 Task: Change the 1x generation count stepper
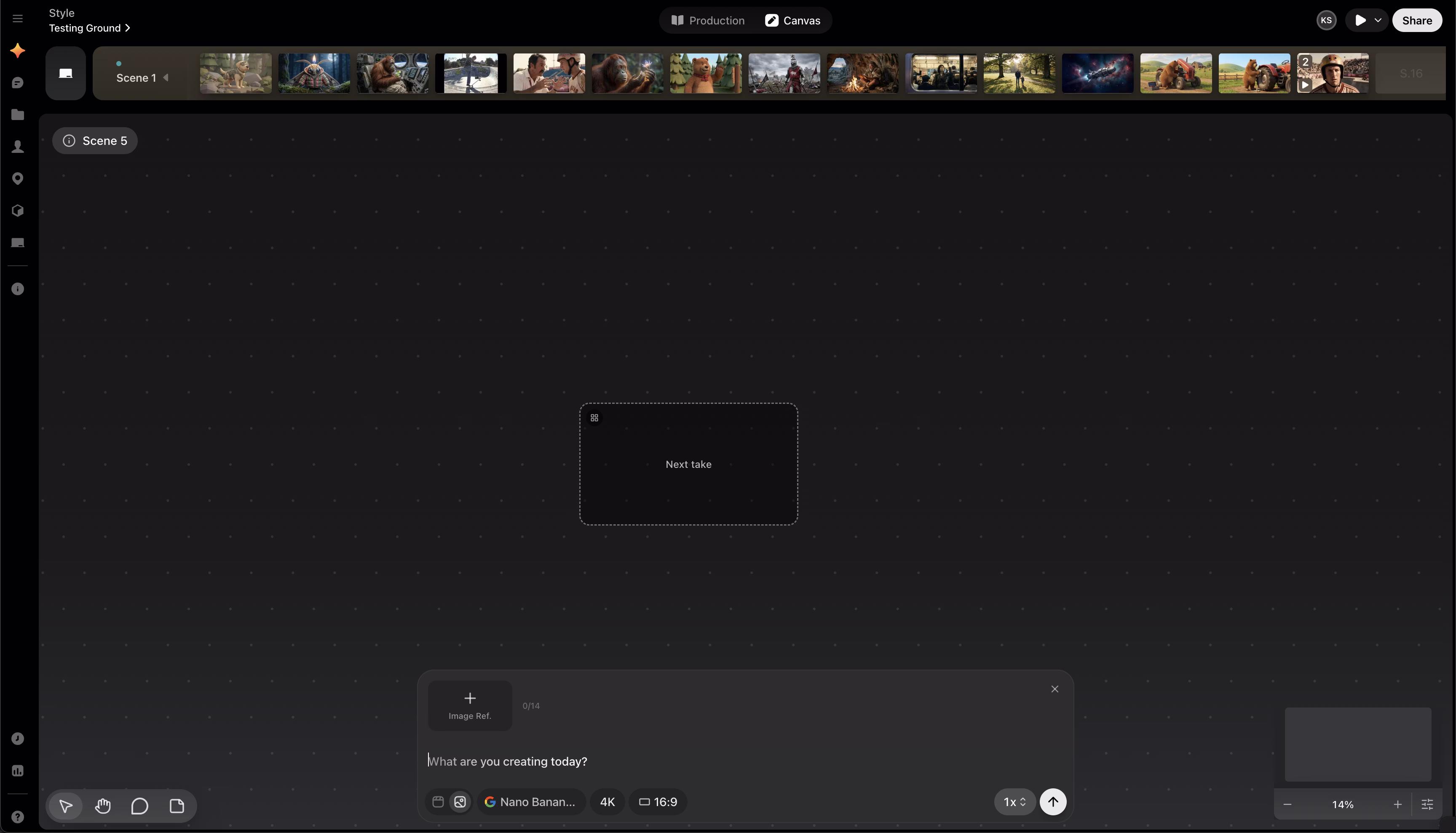(x=1014, y=801)
